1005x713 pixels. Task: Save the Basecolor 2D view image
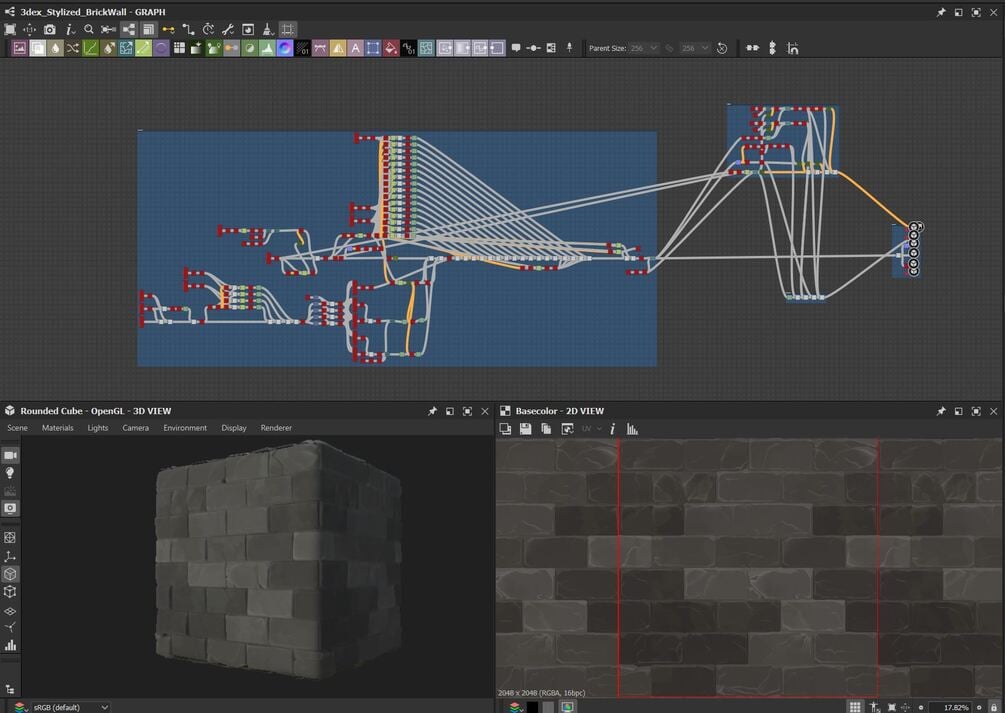[526, 429]
